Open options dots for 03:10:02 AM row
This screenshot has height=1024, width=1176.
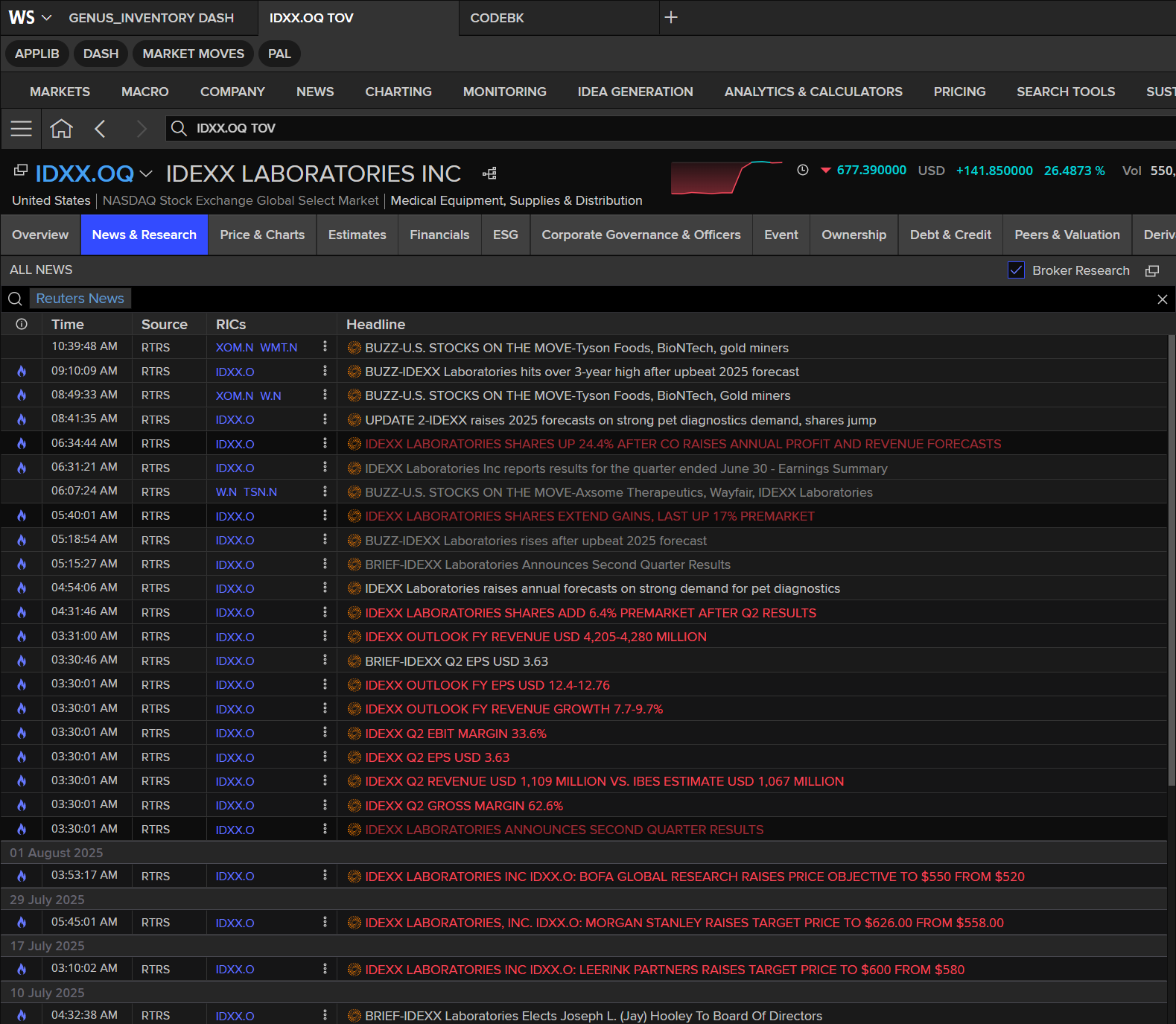[x=325, y=969]
